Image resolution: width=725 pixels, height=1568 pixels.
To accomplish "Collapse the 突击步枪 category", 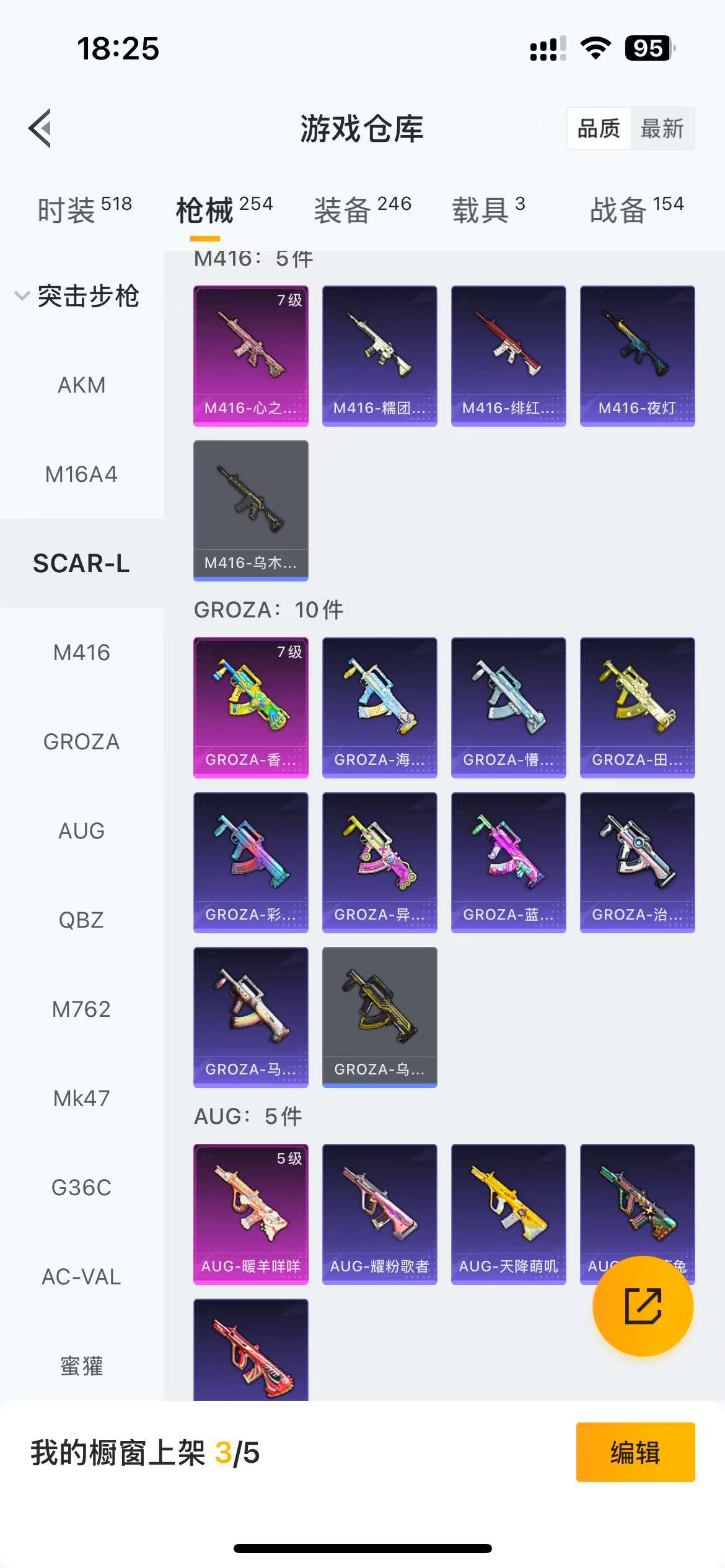I will 77,296.
